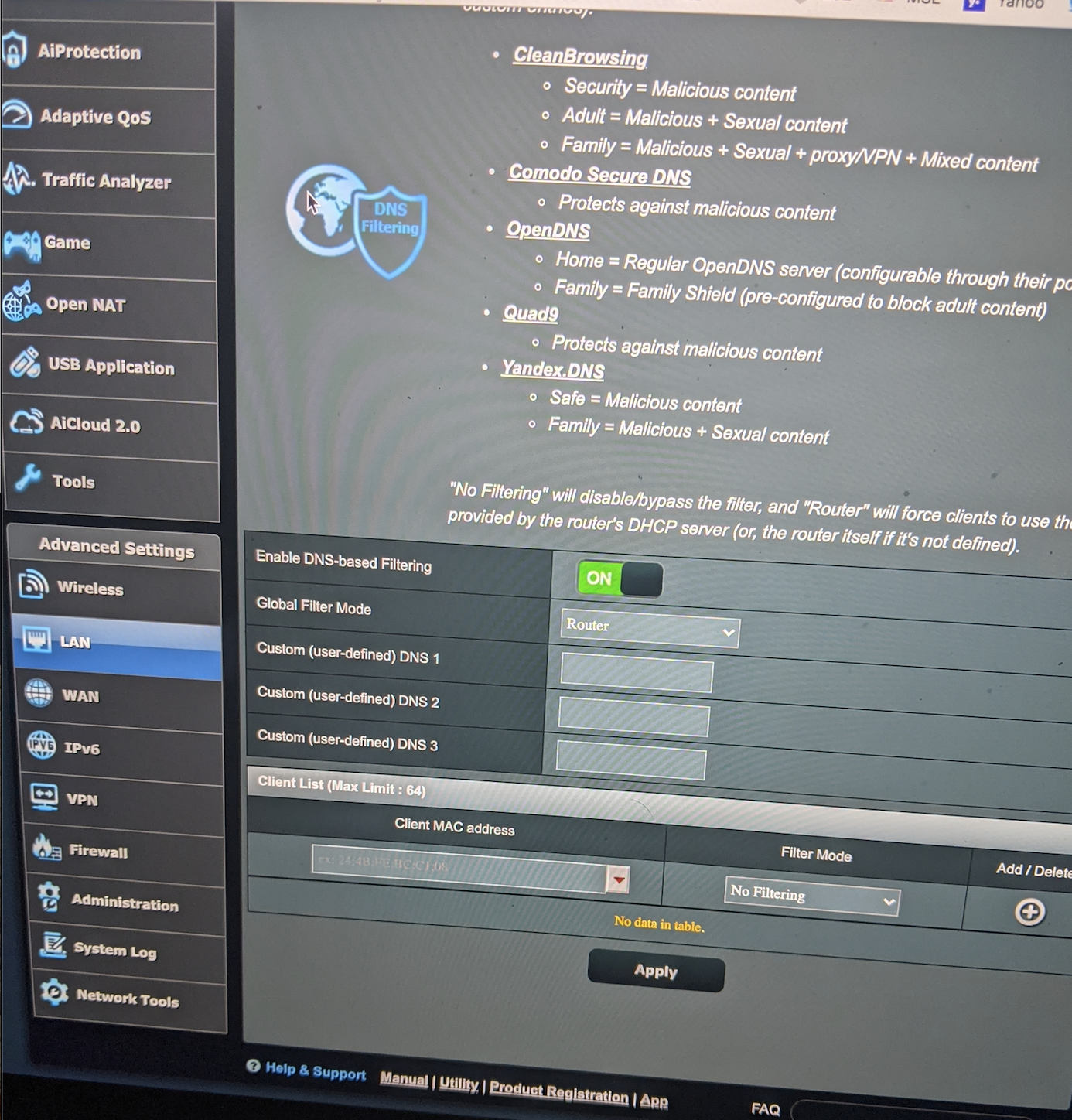Open the CleanBrowsing link

[x=580, y=56]
